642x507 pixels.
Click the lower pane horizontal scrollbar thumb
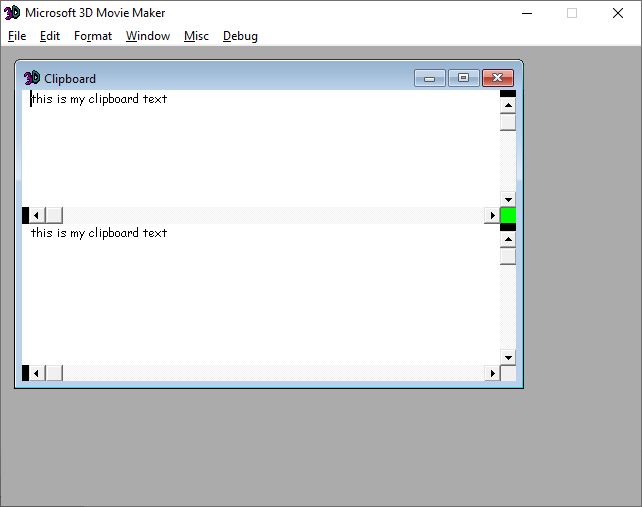(54, 373)
